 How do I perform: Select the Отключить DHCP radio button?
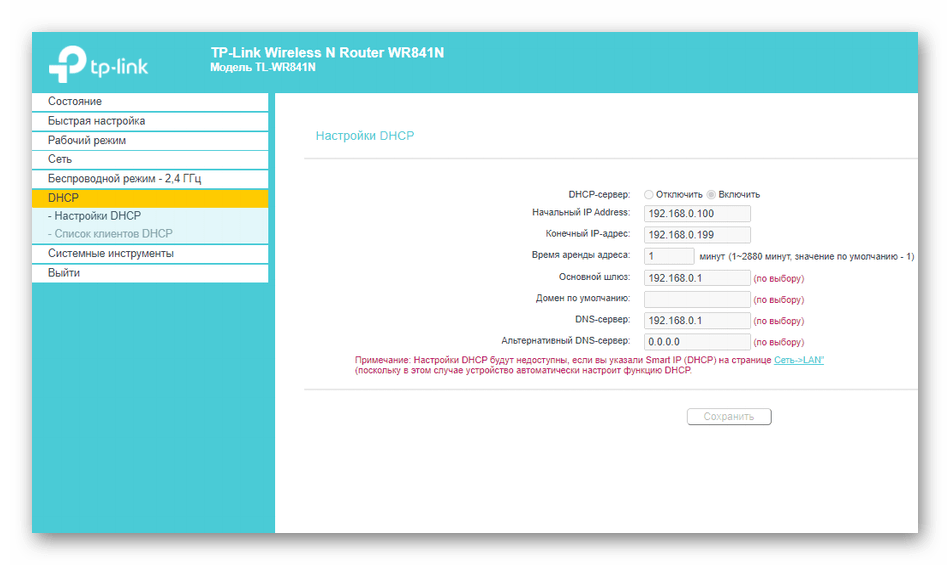point(649,194)
